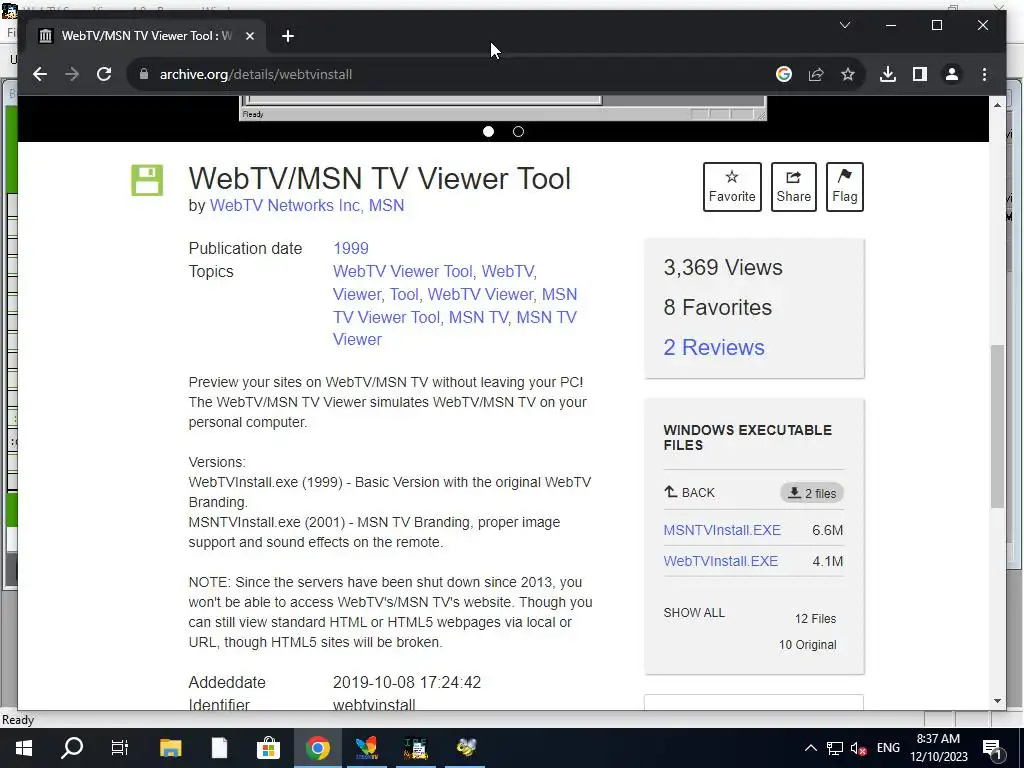Image resolution: width=1024 pixels, height=768 pixels.
Task: Click the browser forward arrow
Action: click(x=72, y=74)
